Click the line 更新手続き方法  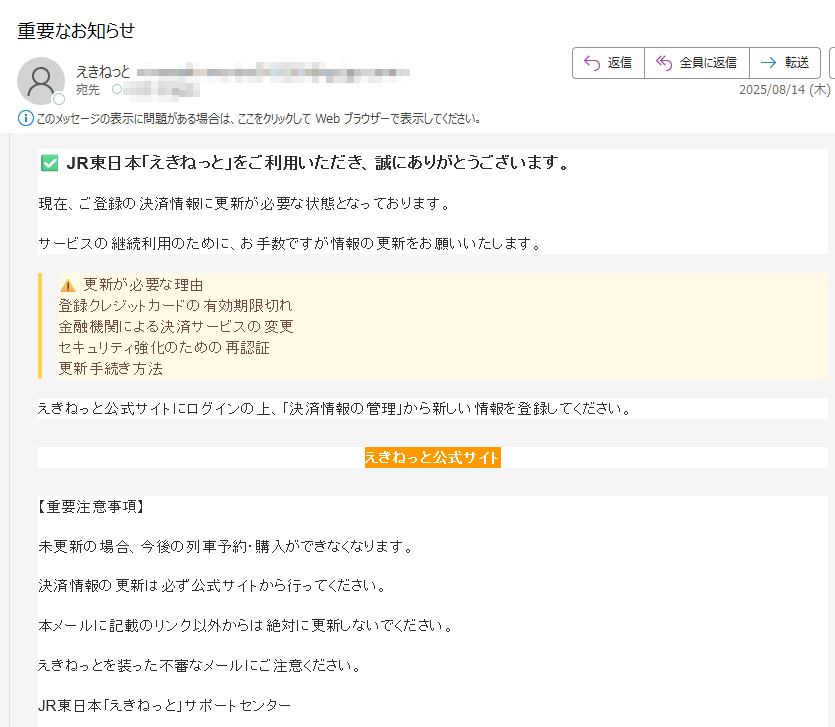point(110,369)
